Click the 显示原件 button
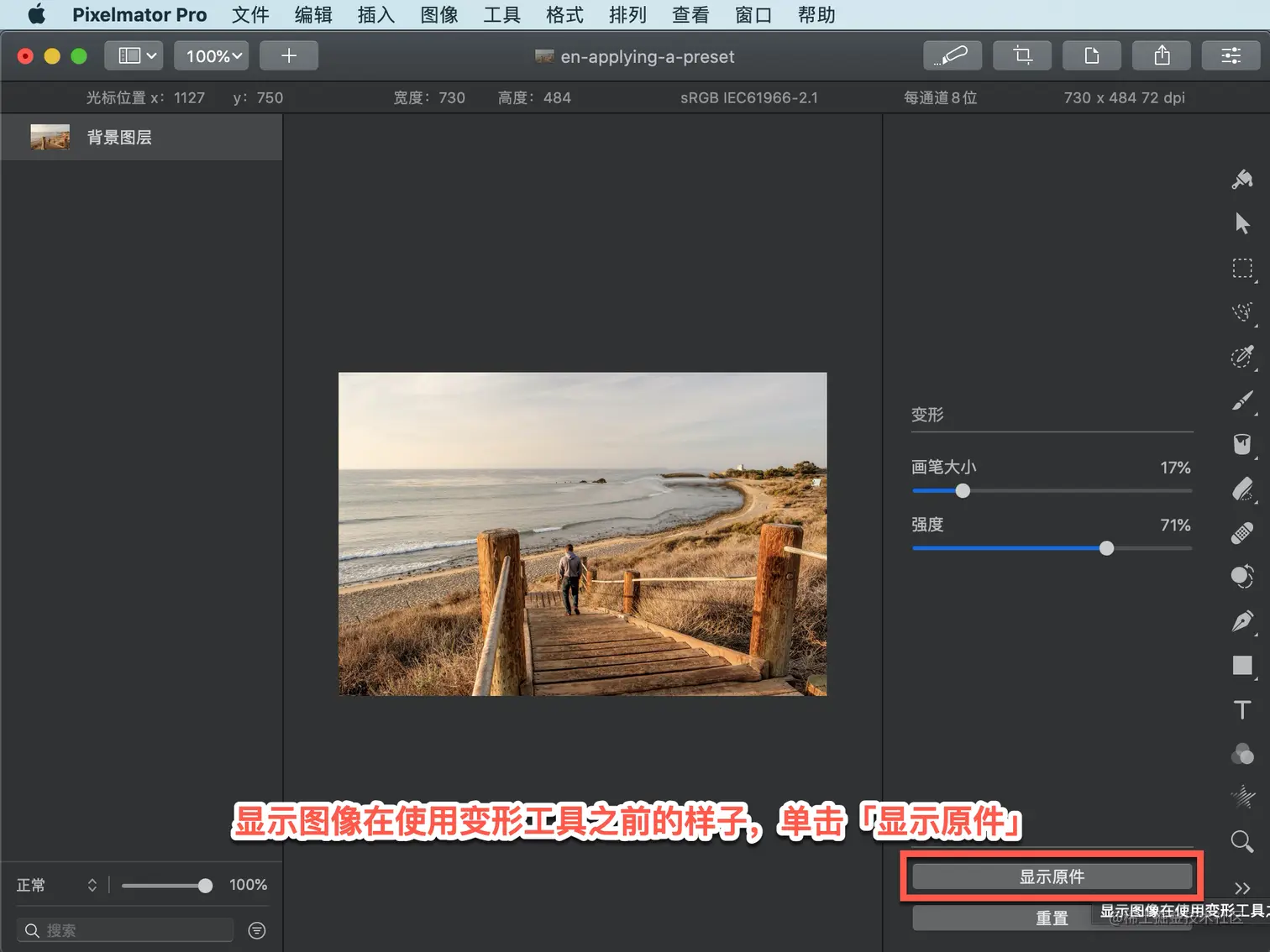This screenshot has width=1270, height=952. coord(1052,876)
